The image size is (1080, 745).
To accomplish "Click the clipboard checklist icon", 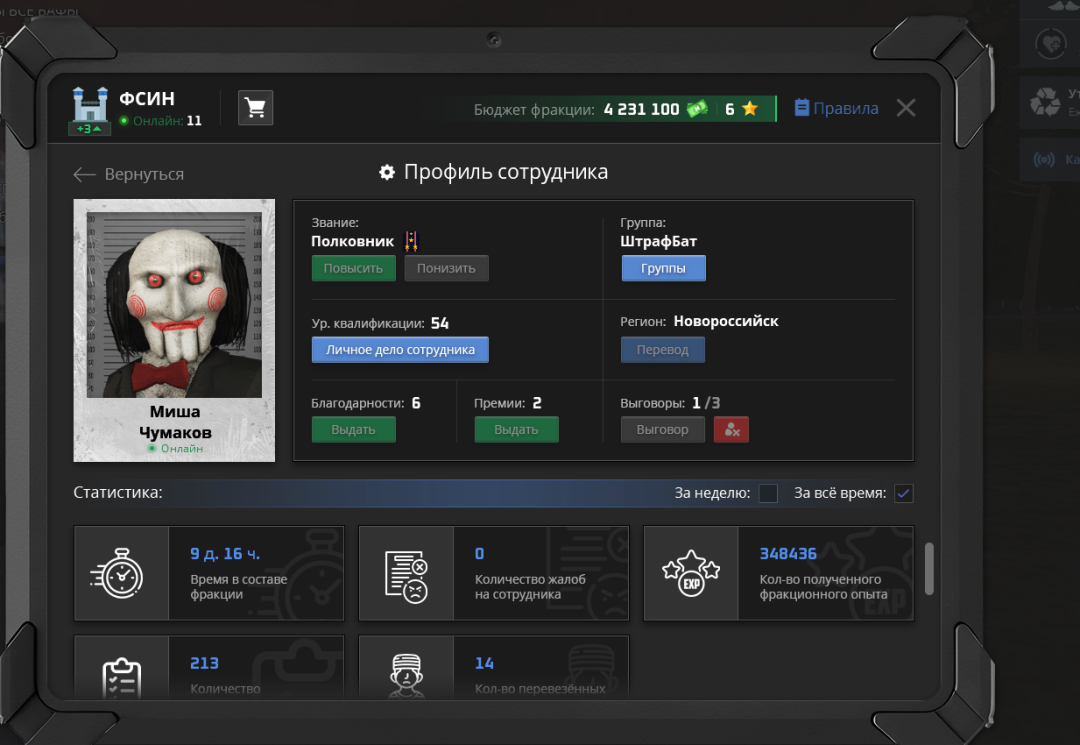I will pyautogui.click(x=121, y=678).
